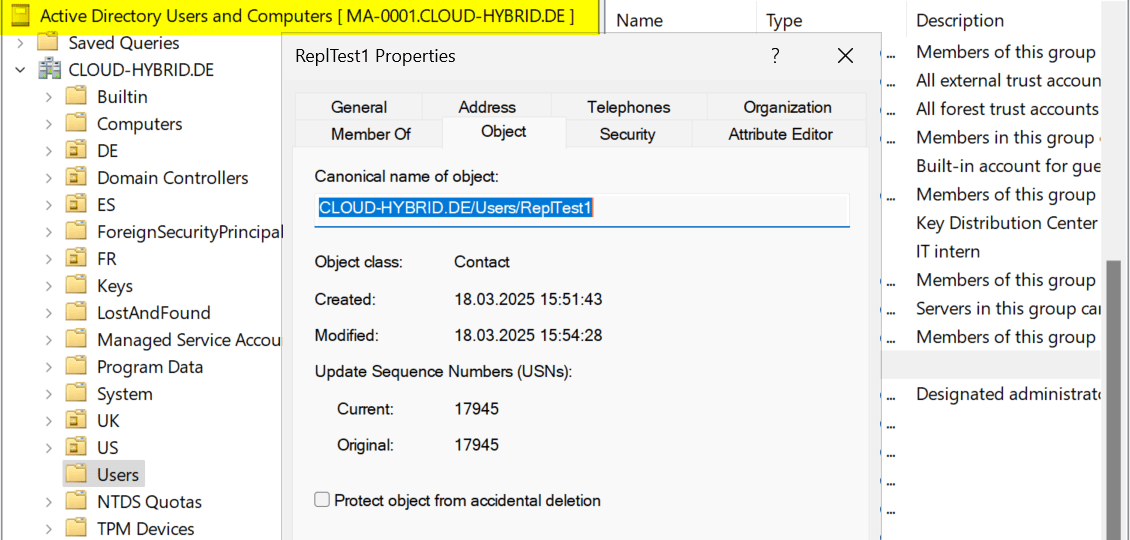The width and height of the screenshot is (1130, 540).
Task: Click the Active Directory root snap-in icon
Action: click(x=20, y=17)
